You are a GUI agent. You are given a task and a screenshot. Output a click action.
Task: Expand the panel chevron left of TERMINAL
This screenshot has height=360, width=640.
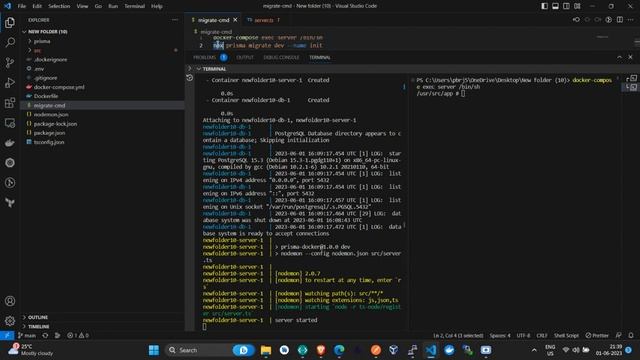(x=189, y=69)
